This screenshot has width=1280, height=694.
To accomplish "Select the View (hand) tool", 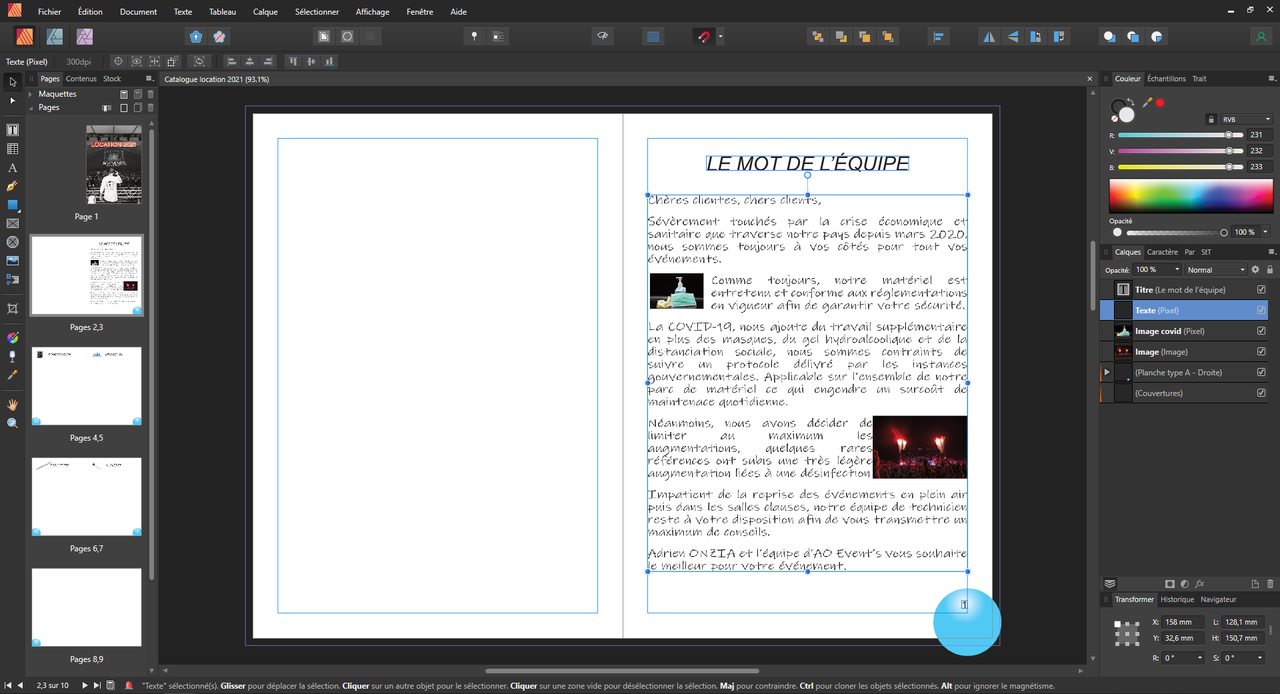I will tap(12, 405).
